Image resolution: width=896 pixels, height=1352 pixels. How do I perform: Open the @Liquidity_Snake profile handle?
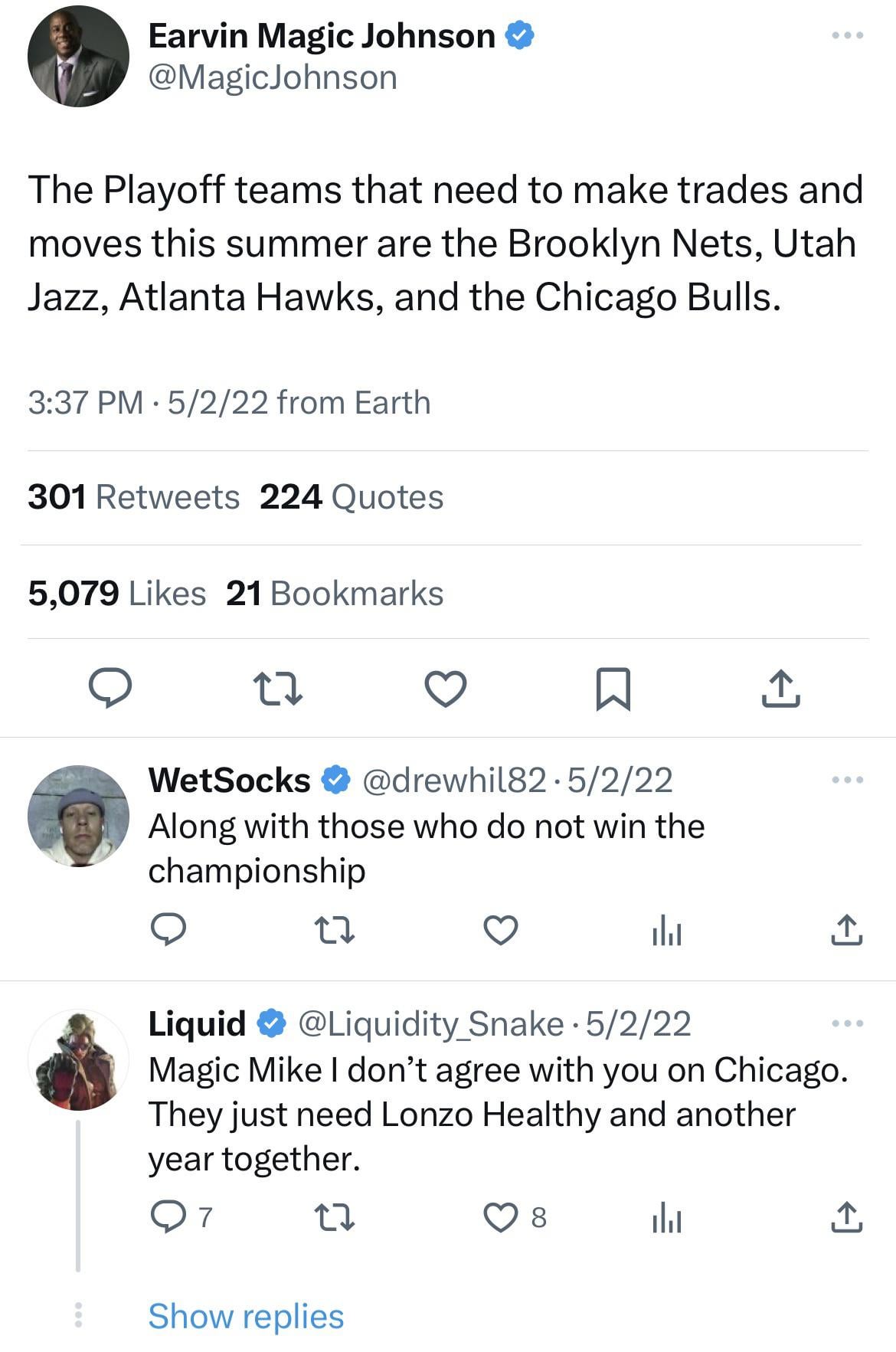(x=430, y=1024)
